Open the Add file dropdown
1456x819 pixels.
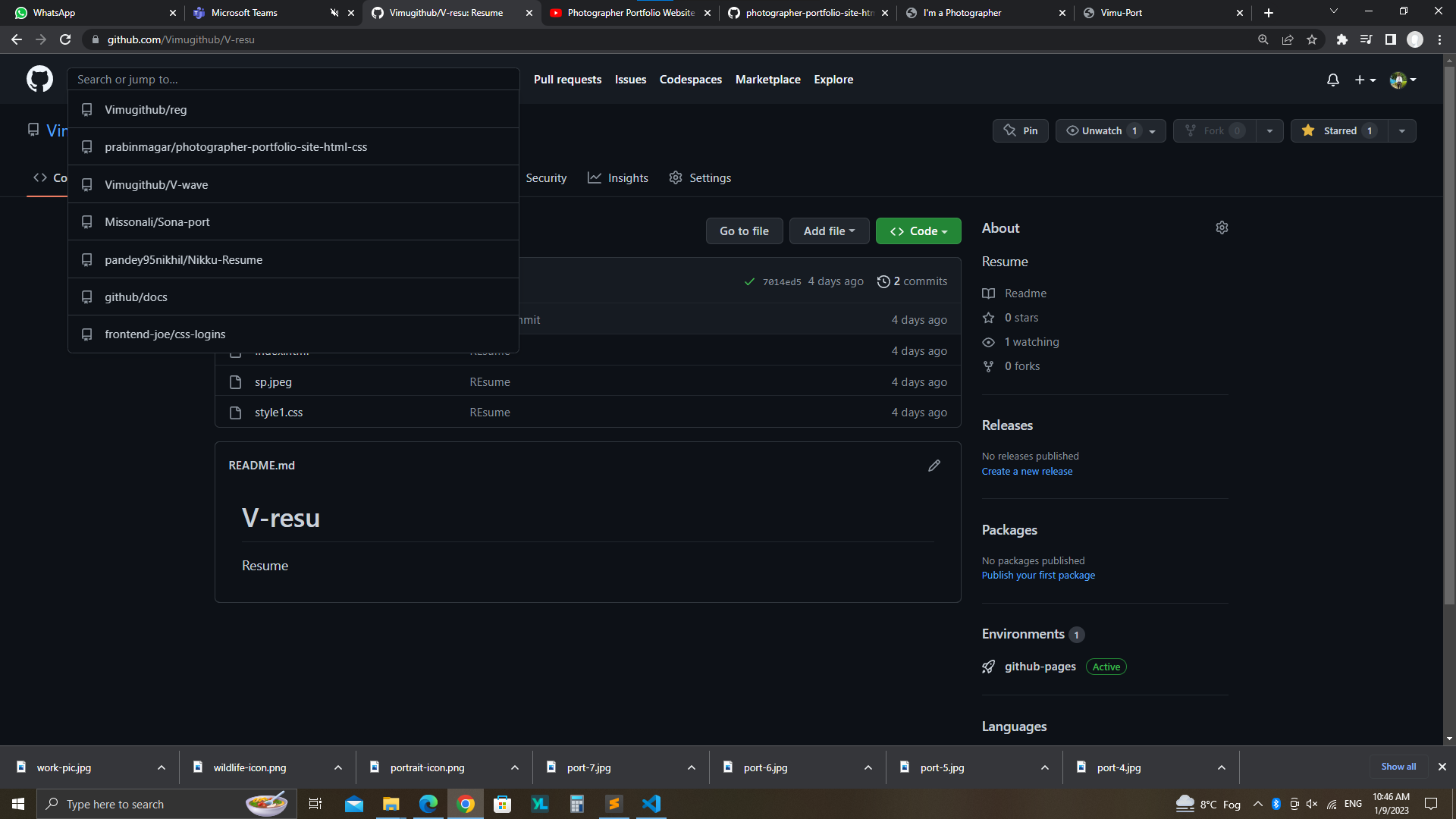(829, 231)
